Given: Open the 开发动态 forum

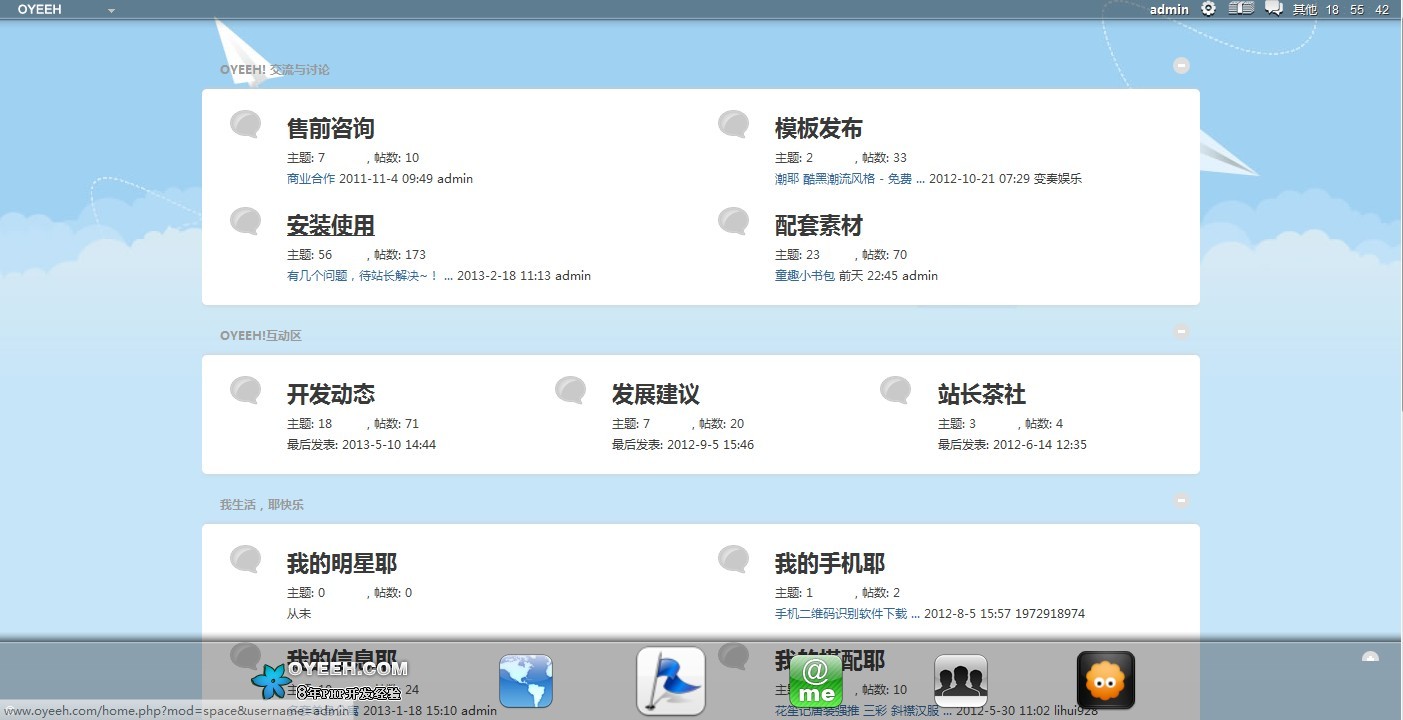Looking at the screenshot, I should (330, 394).
